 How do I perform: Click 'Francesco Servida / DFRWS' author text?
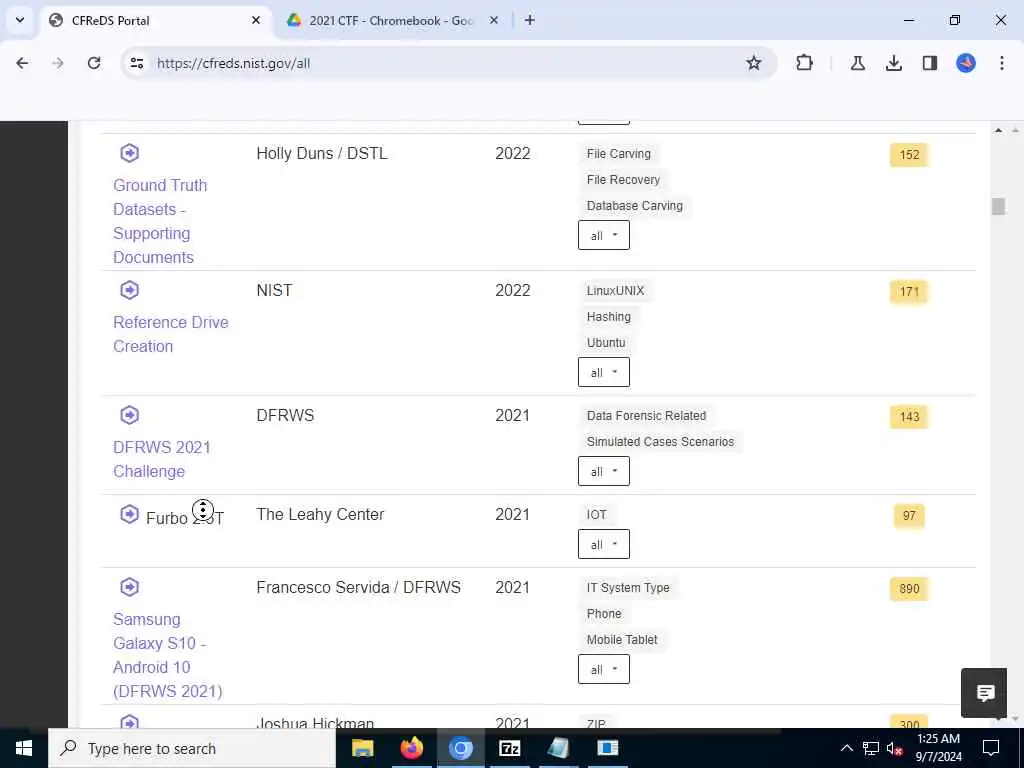pos(359,587)
